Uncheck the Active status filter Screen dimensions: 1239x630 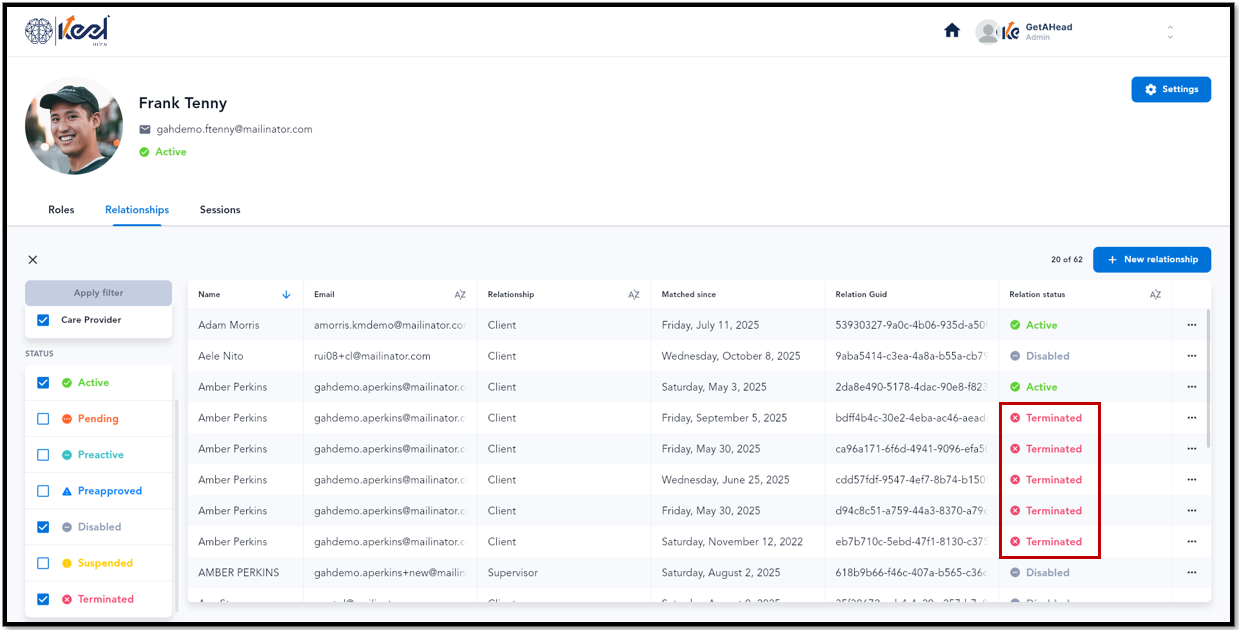click(43, 383)
